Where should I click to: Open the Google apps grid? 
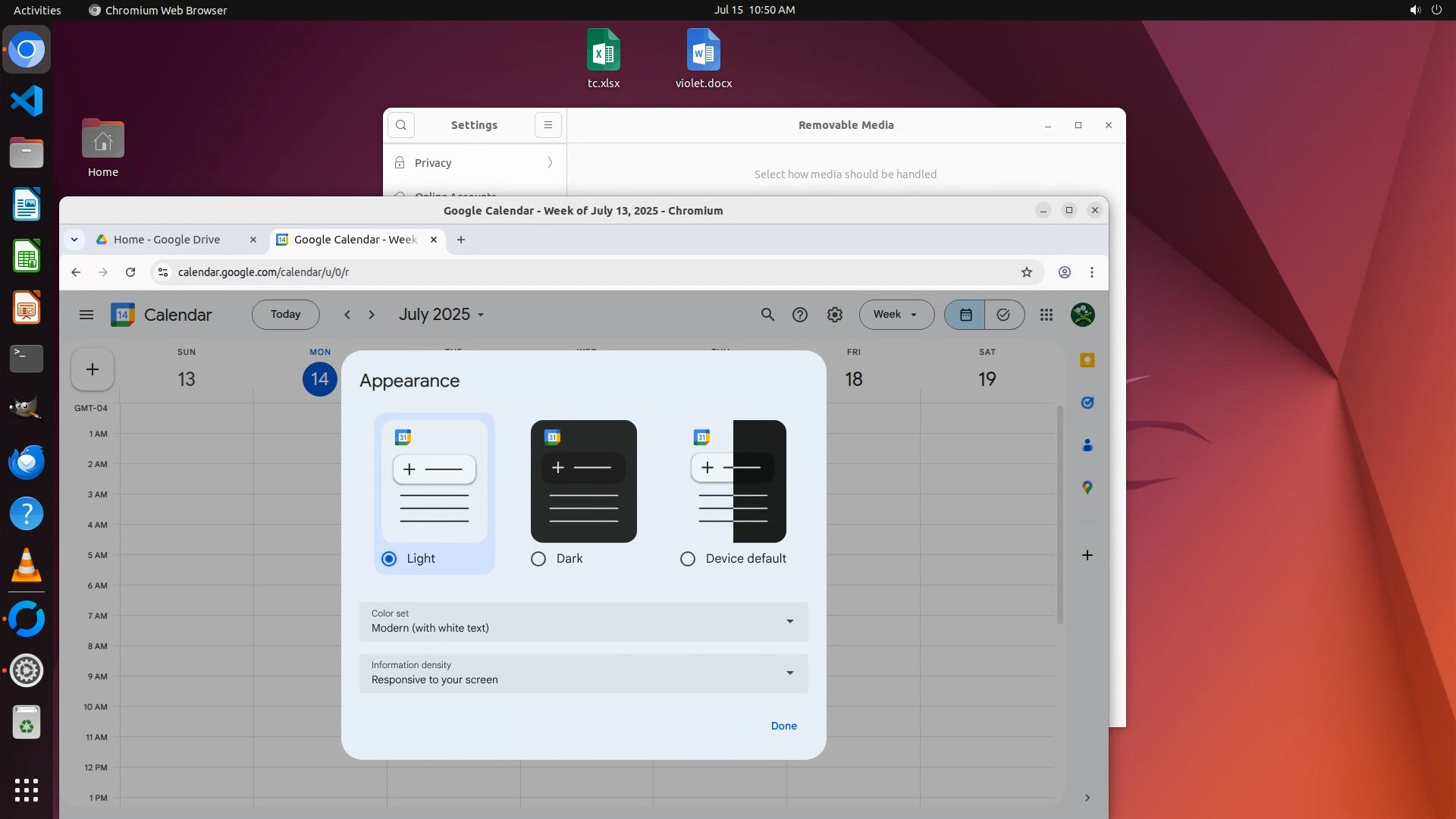(x=1046, y=315)
